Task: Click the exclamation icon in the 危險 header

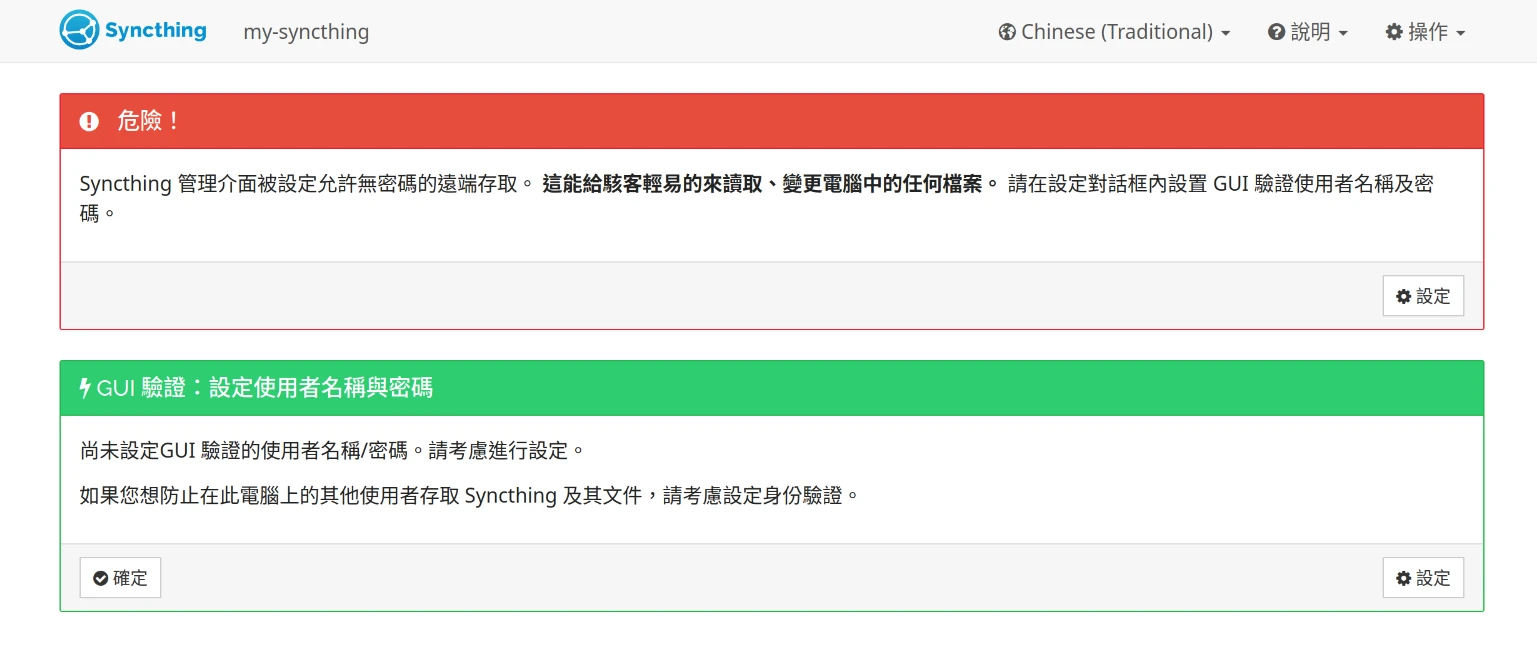Action: click(x=90, y=121)
